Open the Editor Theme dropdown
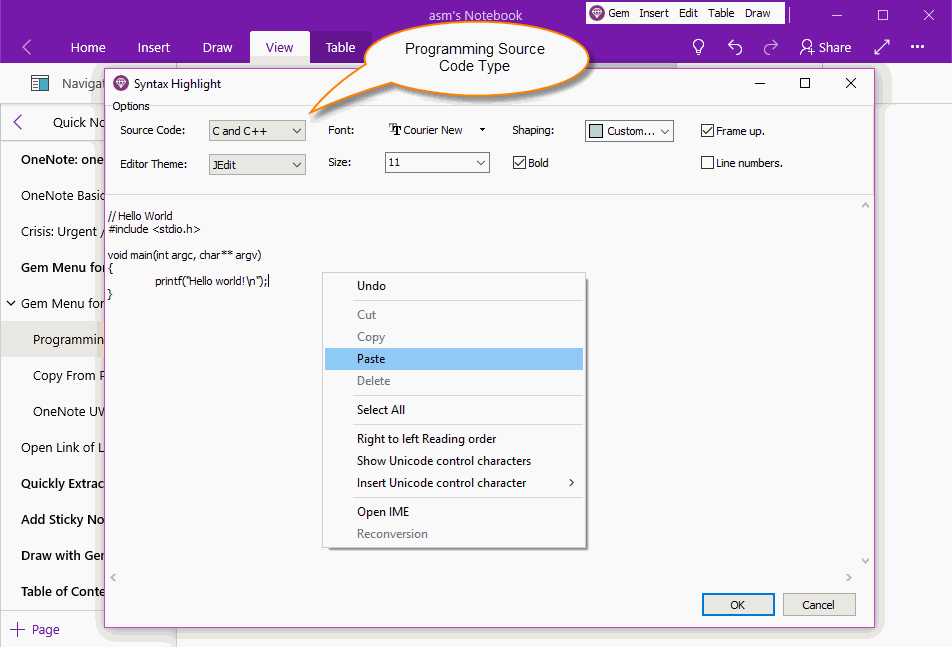The height and width of the screenshot is (647, 952). point(257,164)
